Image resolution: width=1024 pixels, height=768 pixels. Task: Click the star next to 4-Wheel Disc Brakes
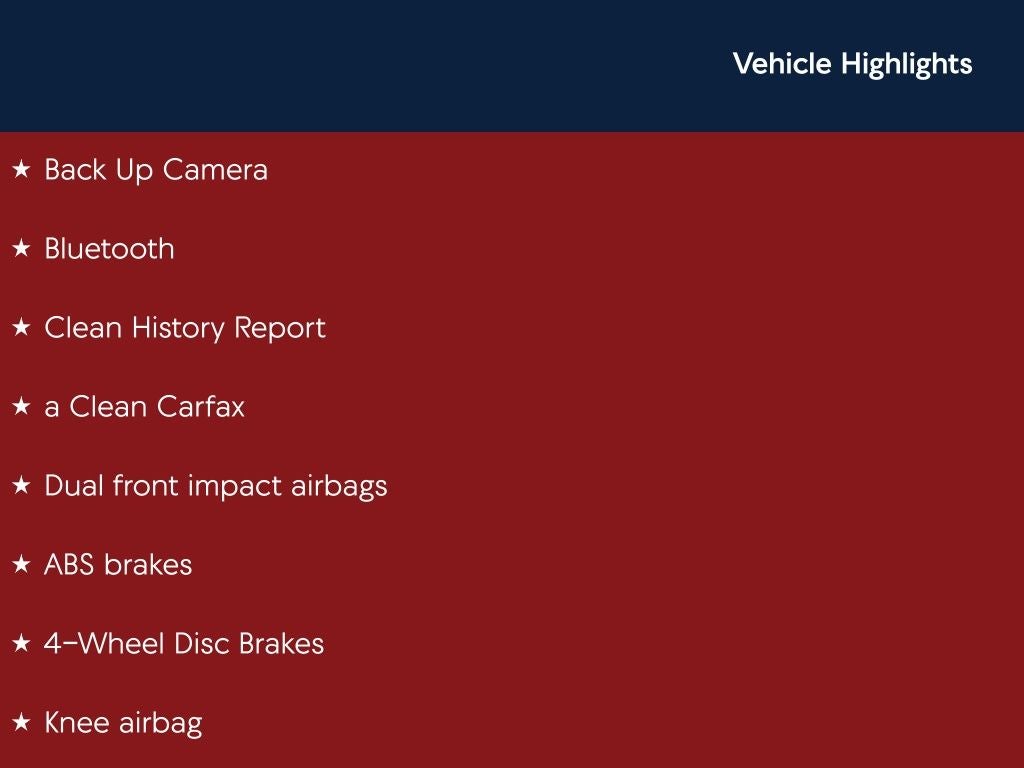click(21, 644)
